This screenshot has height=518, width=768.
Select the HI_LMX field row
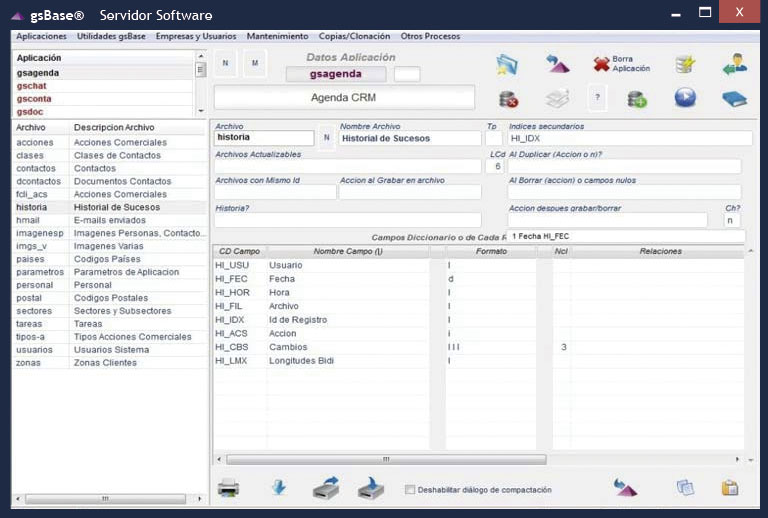pyautogui.click(x=479, y=361)
